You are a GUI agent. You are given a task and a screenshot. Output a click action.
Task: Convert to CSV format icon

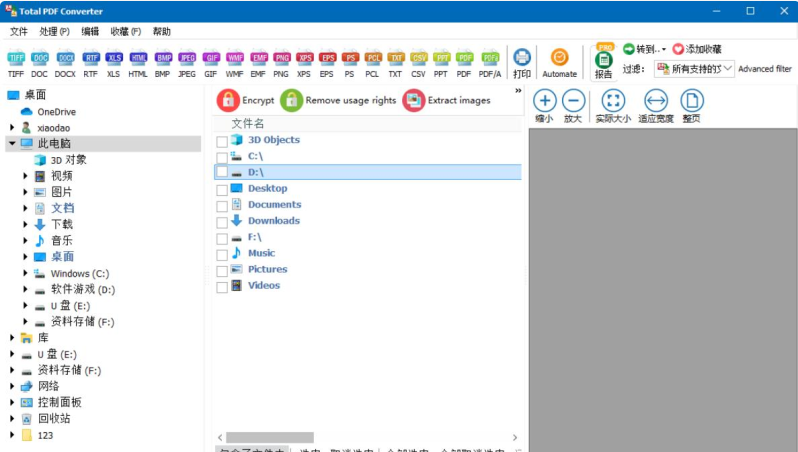point(418,64)
